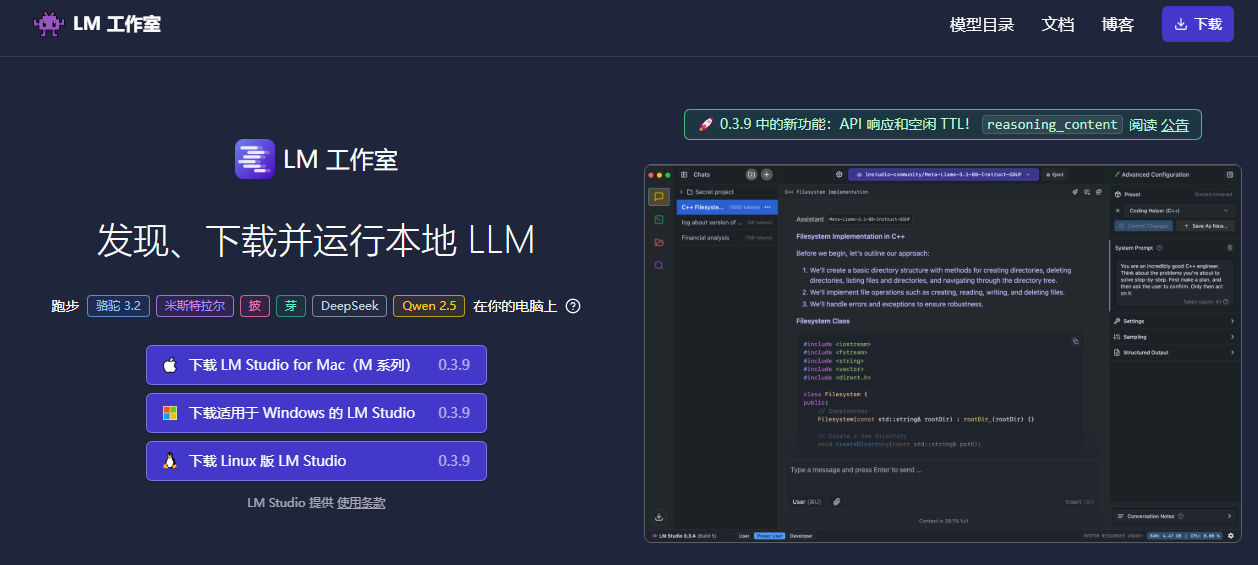Image resolution: width=1258 pixels, height=565 pixels.
Task: Open the sidebar downloads icon at bottom
Action: 659,517
